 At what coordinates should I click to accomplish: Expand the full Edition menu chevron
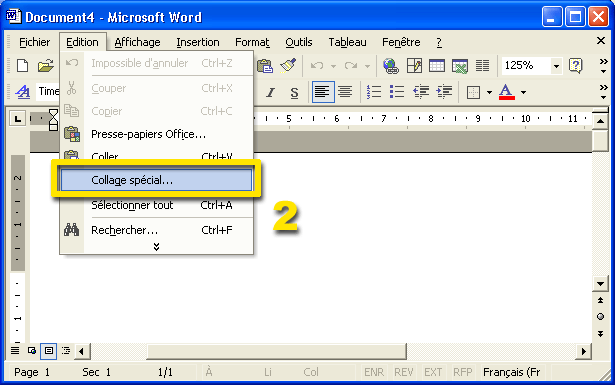pyautogui.click(x=156, y=247)
